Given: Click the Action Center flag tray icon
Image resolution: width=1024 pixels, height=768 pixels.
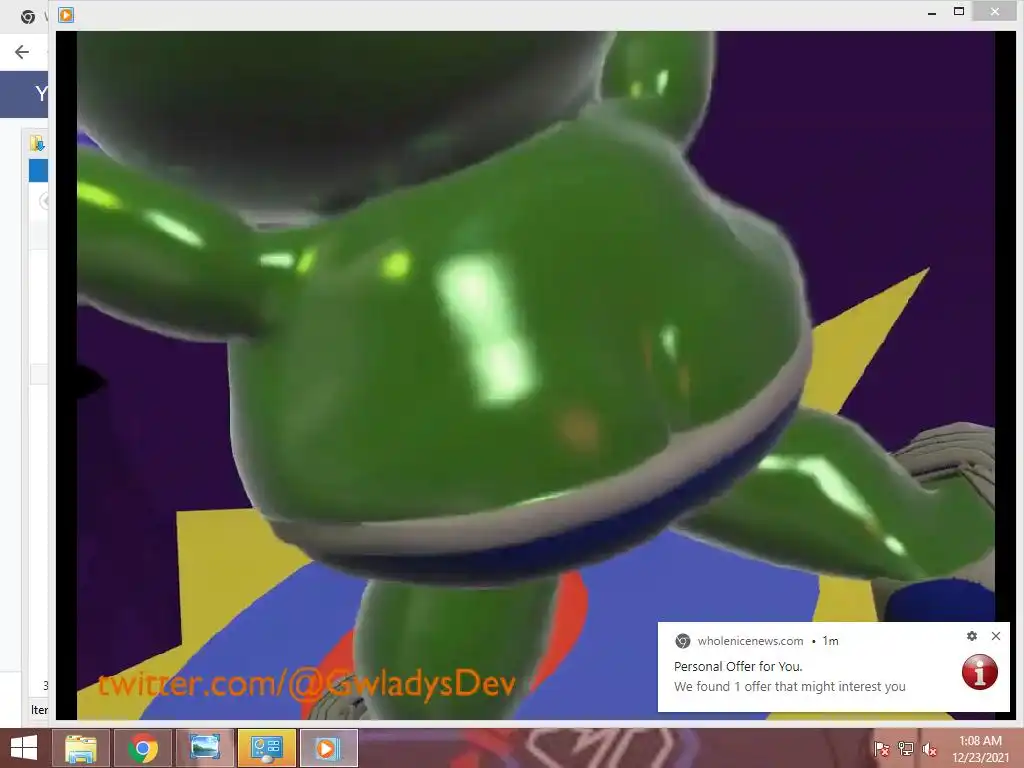Looking at the screenshot, I should [x=881, y=749].
